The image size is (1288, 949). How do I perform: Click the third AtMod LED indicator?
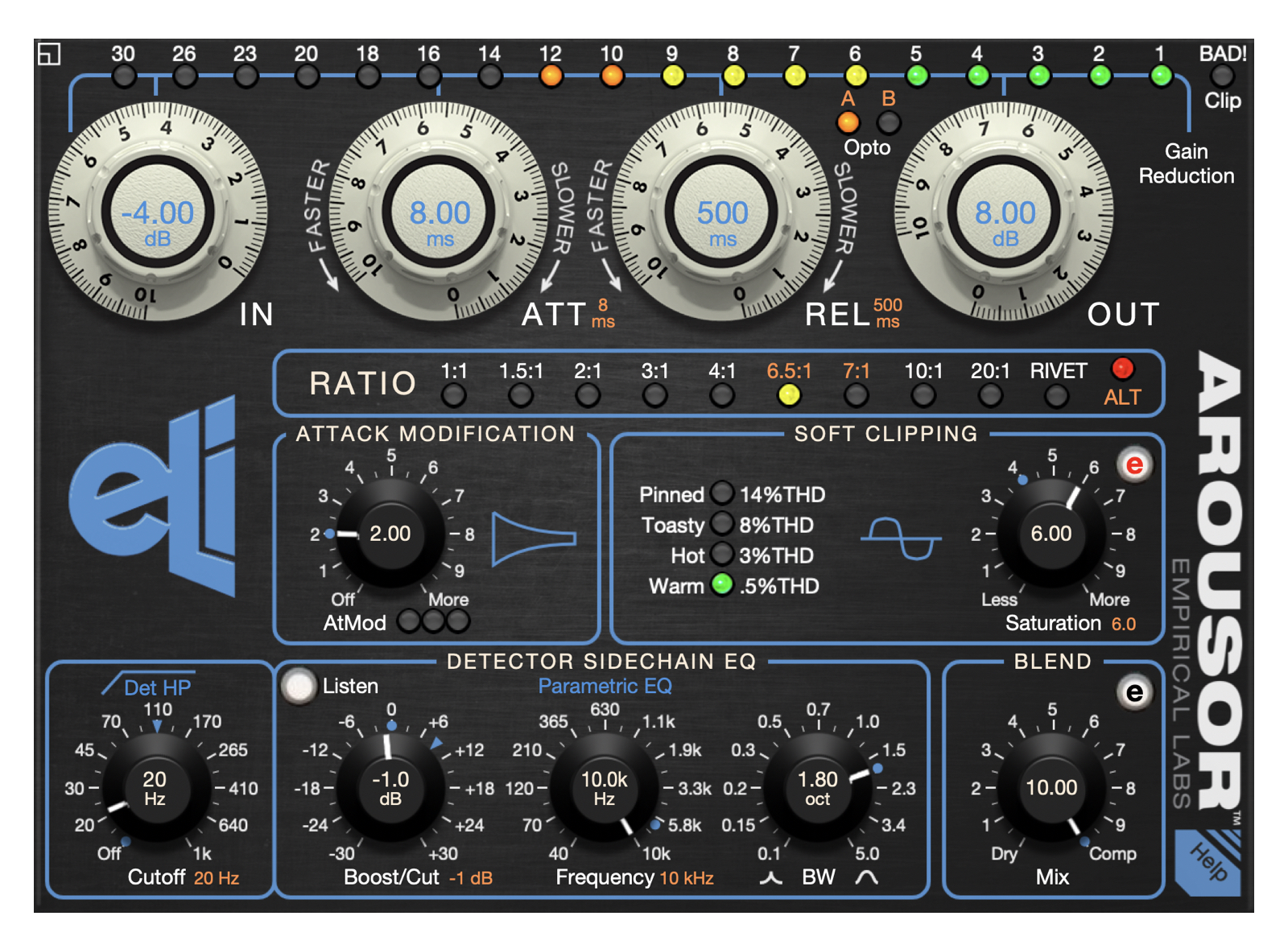458,621
